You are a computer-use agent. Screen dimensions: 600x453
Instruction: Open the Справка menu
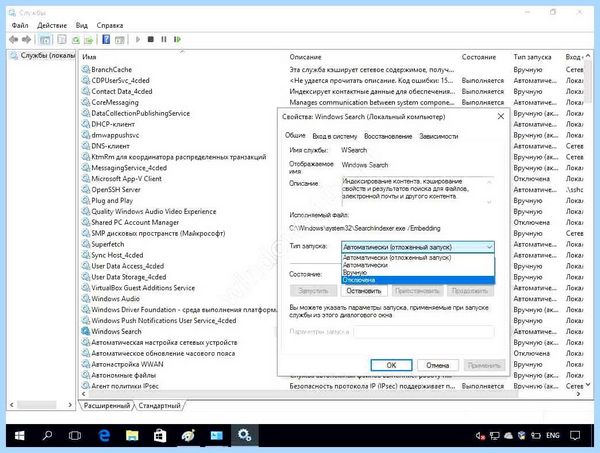[110, 25]
